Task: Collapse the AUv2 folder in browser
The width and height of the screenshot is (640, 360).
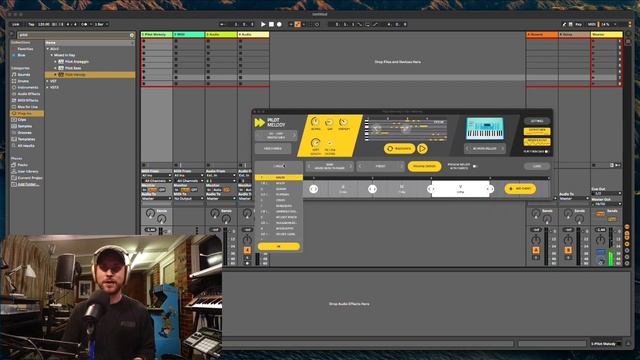Action: tap(48, 49)
